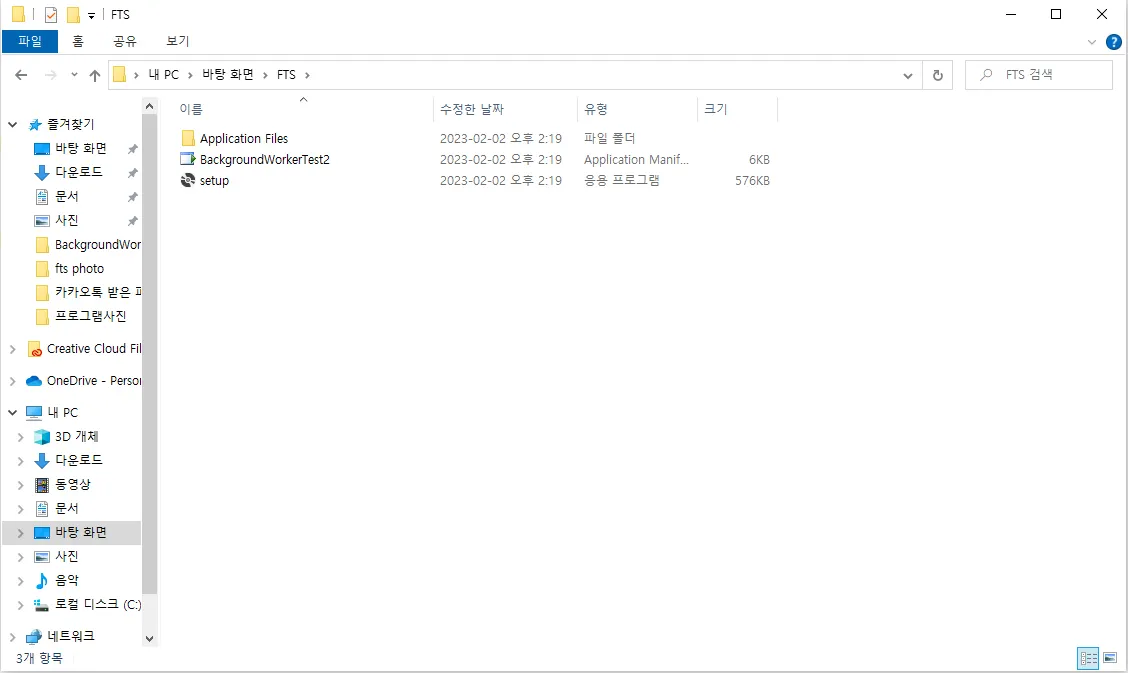
Task: Select the Application Files folder icon
Action: [x=188, y=138]
